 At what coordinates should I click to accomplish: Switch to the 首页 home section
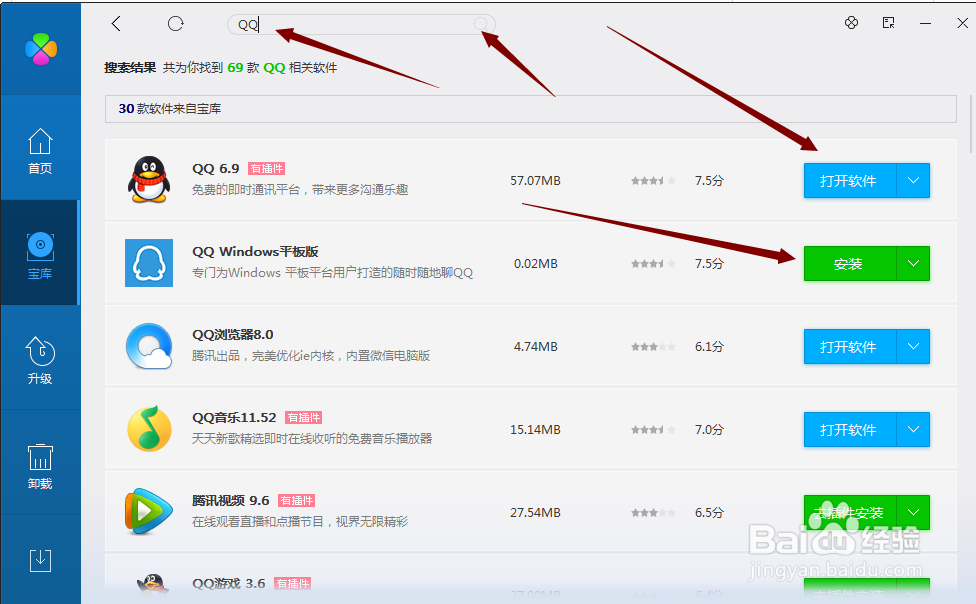coord(40,150)
